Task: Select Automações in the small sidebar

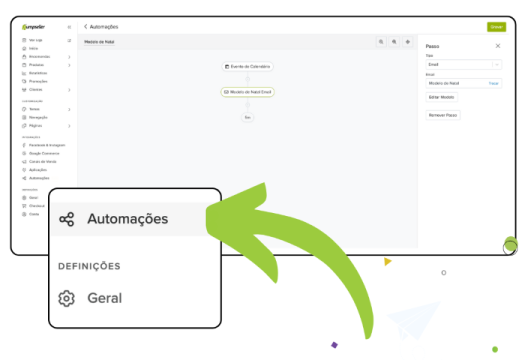Action: coord(36,178)
